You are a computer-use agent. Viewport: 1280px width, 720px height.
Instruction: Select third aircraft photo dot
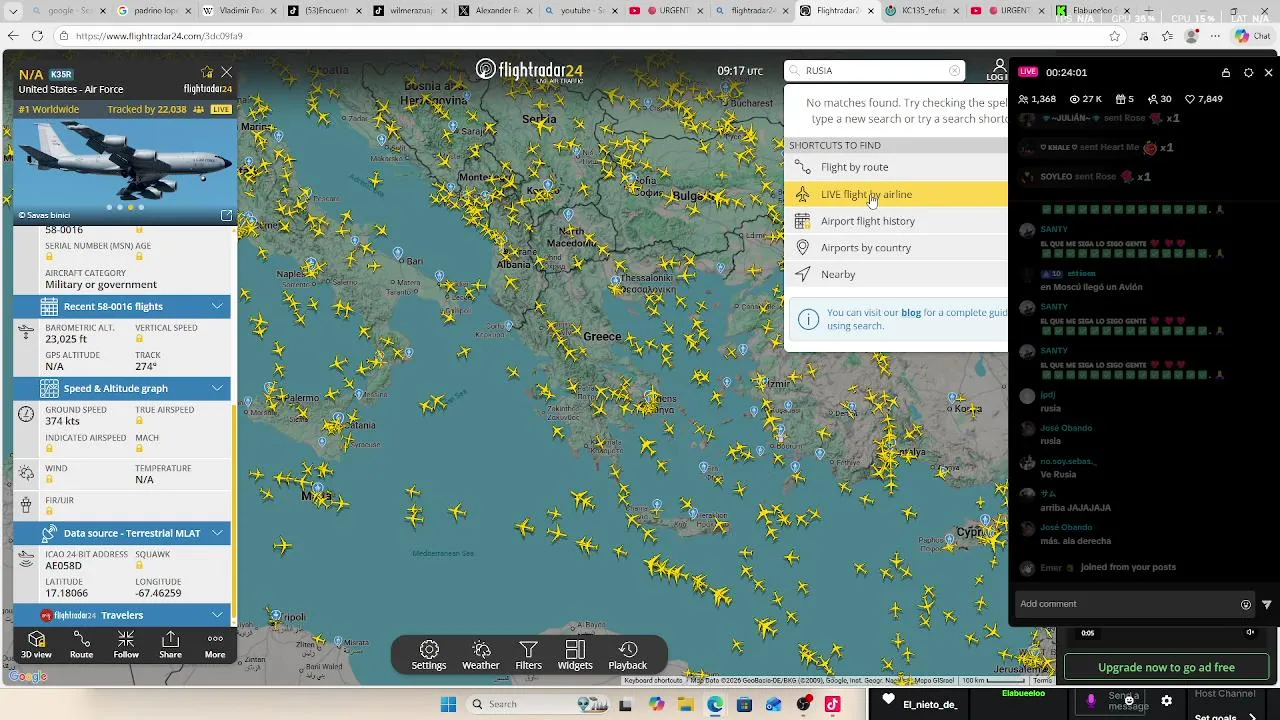(130, 207)
